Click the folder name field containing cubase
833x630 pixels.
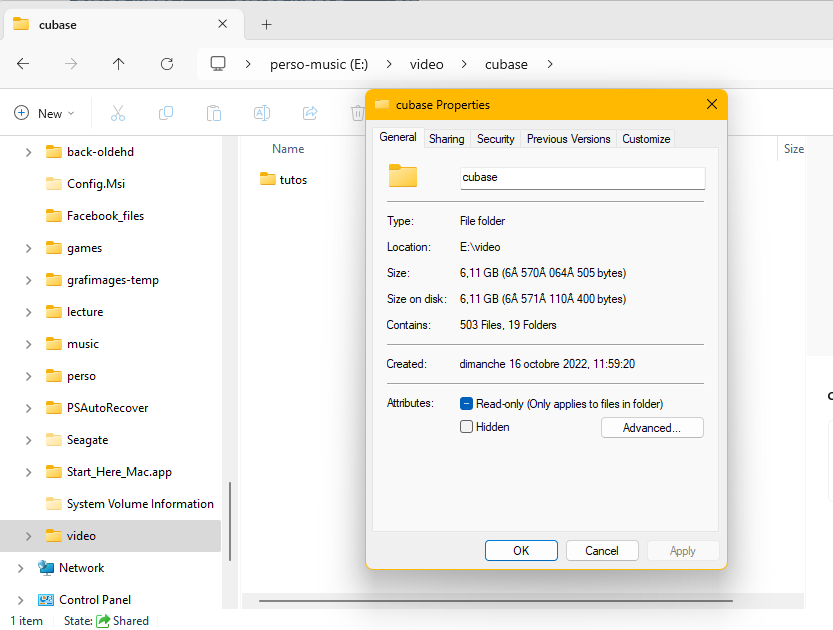pos(583,177)
